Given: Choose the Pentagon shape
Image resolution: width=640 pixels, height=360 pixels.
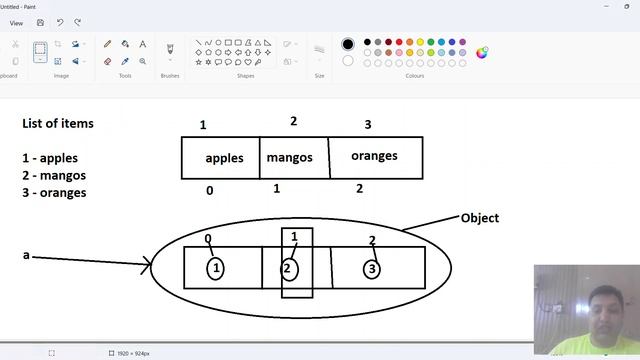Looking at the screenshot, I should 208,52.
